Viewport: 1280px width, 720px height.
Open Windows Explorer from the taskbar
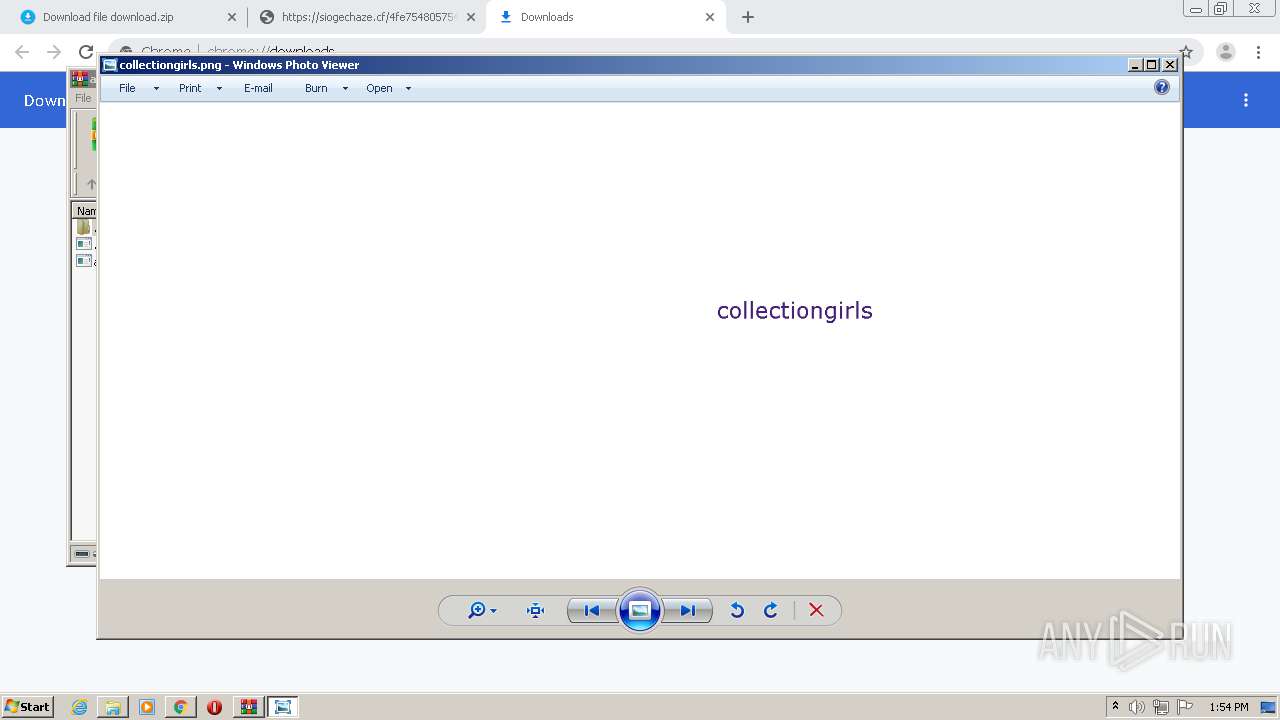[x=113, y=707]
